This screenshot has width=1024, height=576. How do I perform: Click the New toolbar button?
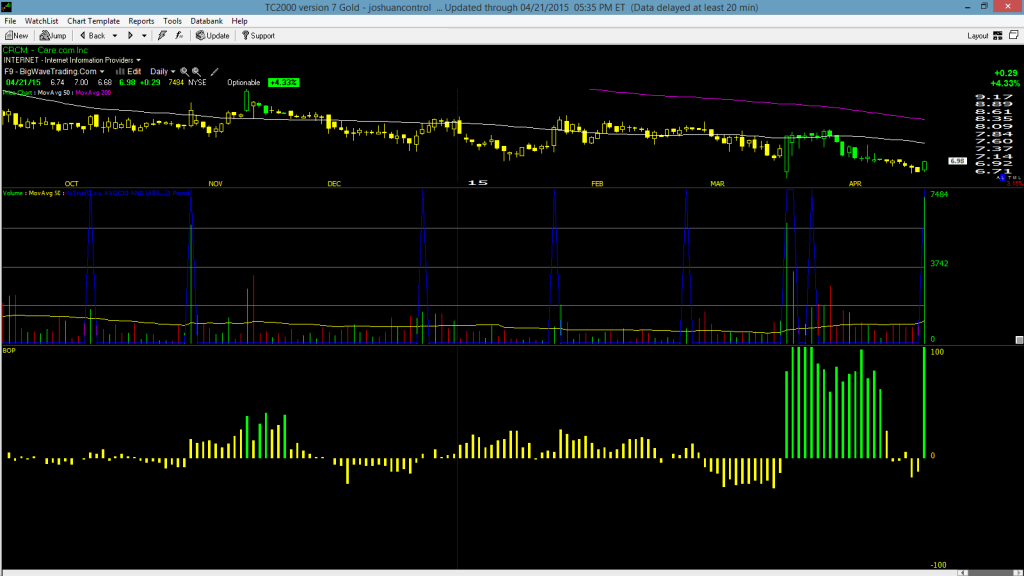pos(16,36)
